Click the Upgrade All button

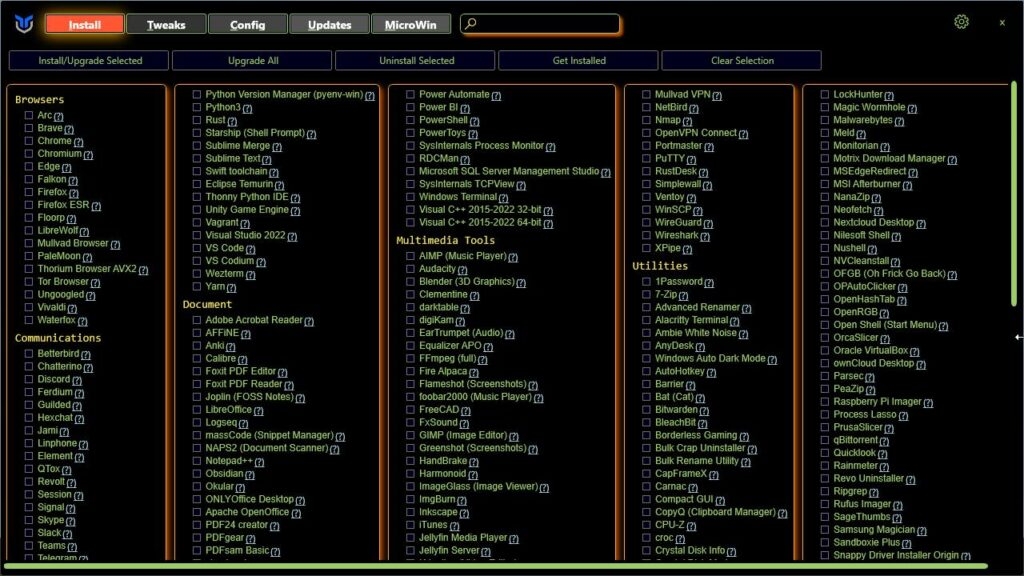[253, 61]
